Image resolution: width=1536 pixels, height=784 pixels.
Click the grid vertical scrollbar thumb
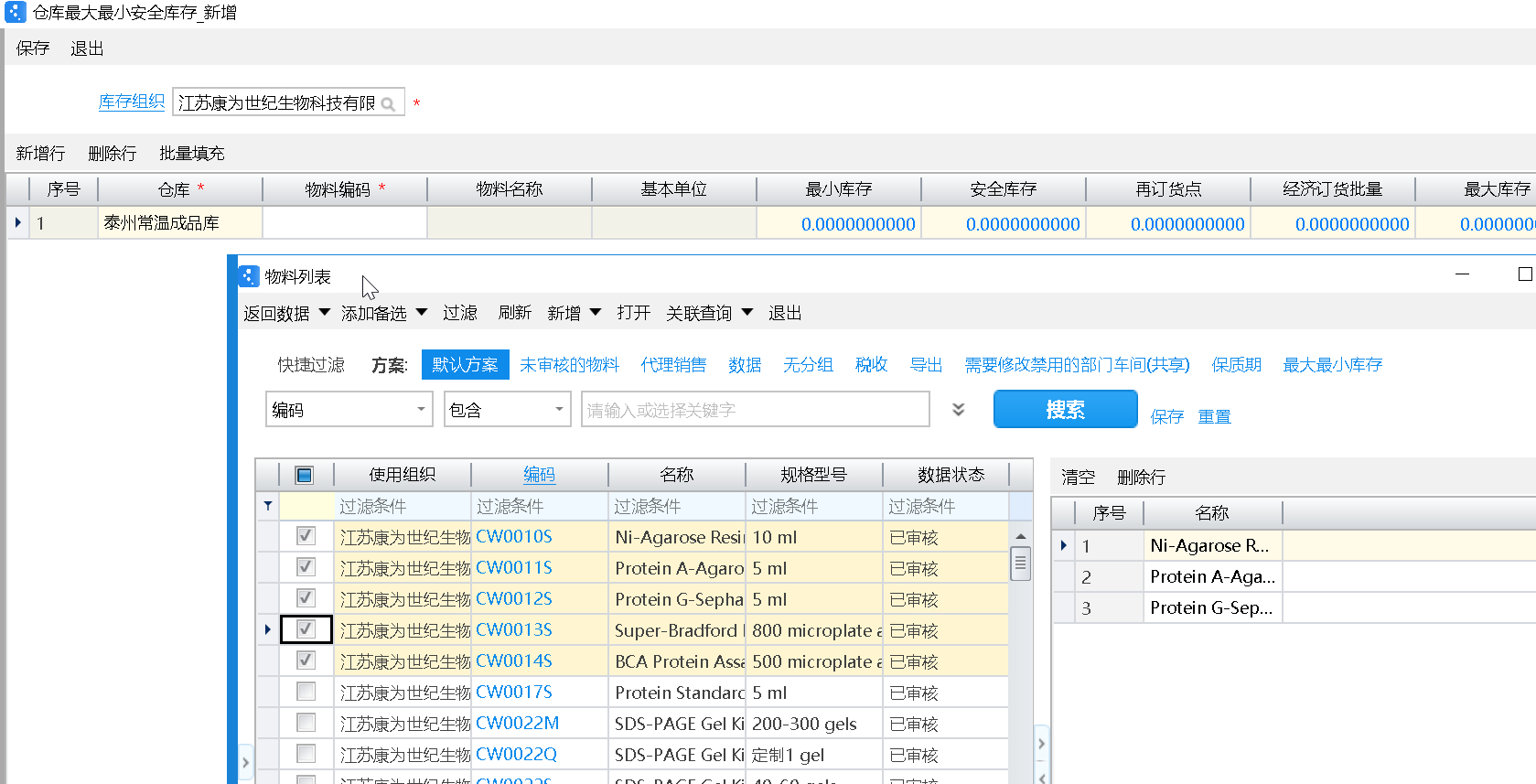point(1020,564)
